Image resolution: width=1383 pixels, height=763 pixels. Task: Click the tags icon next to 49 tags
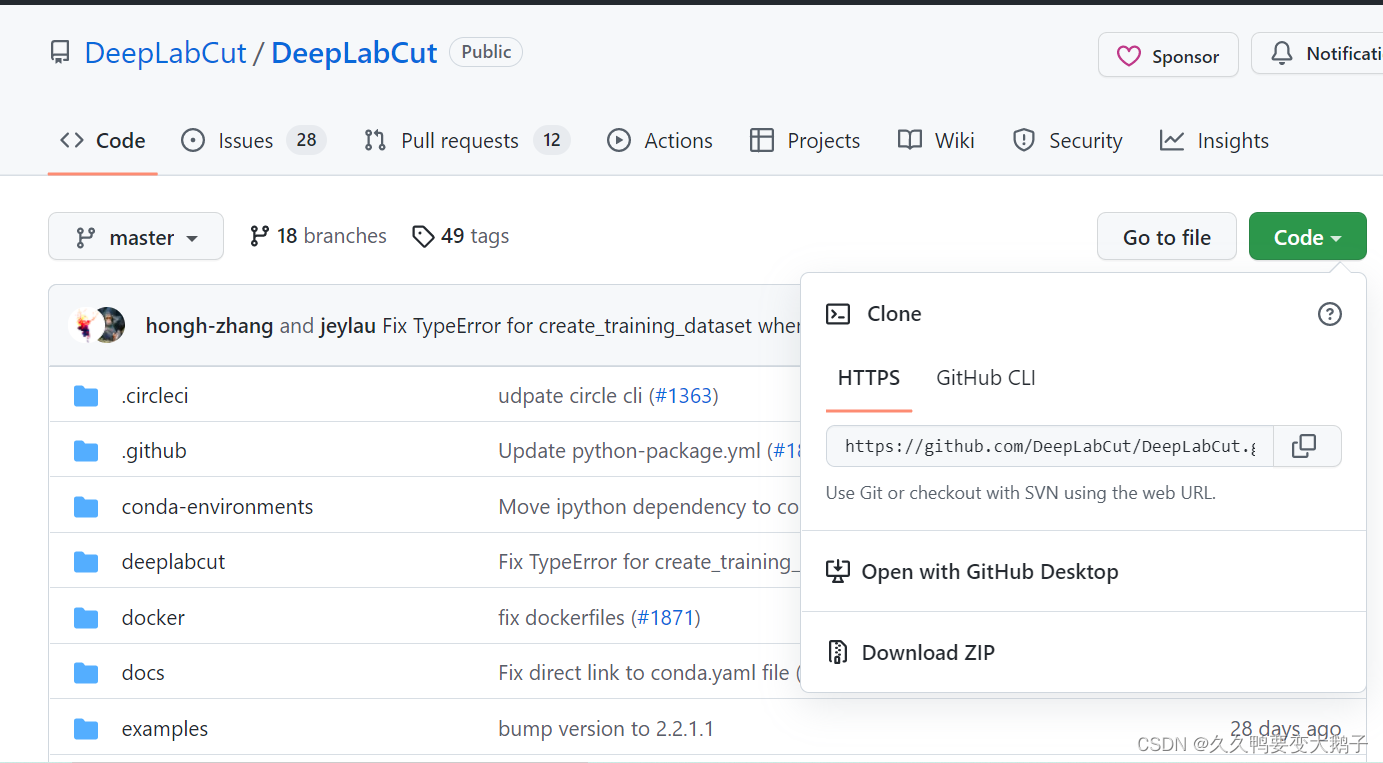[423, 236]
